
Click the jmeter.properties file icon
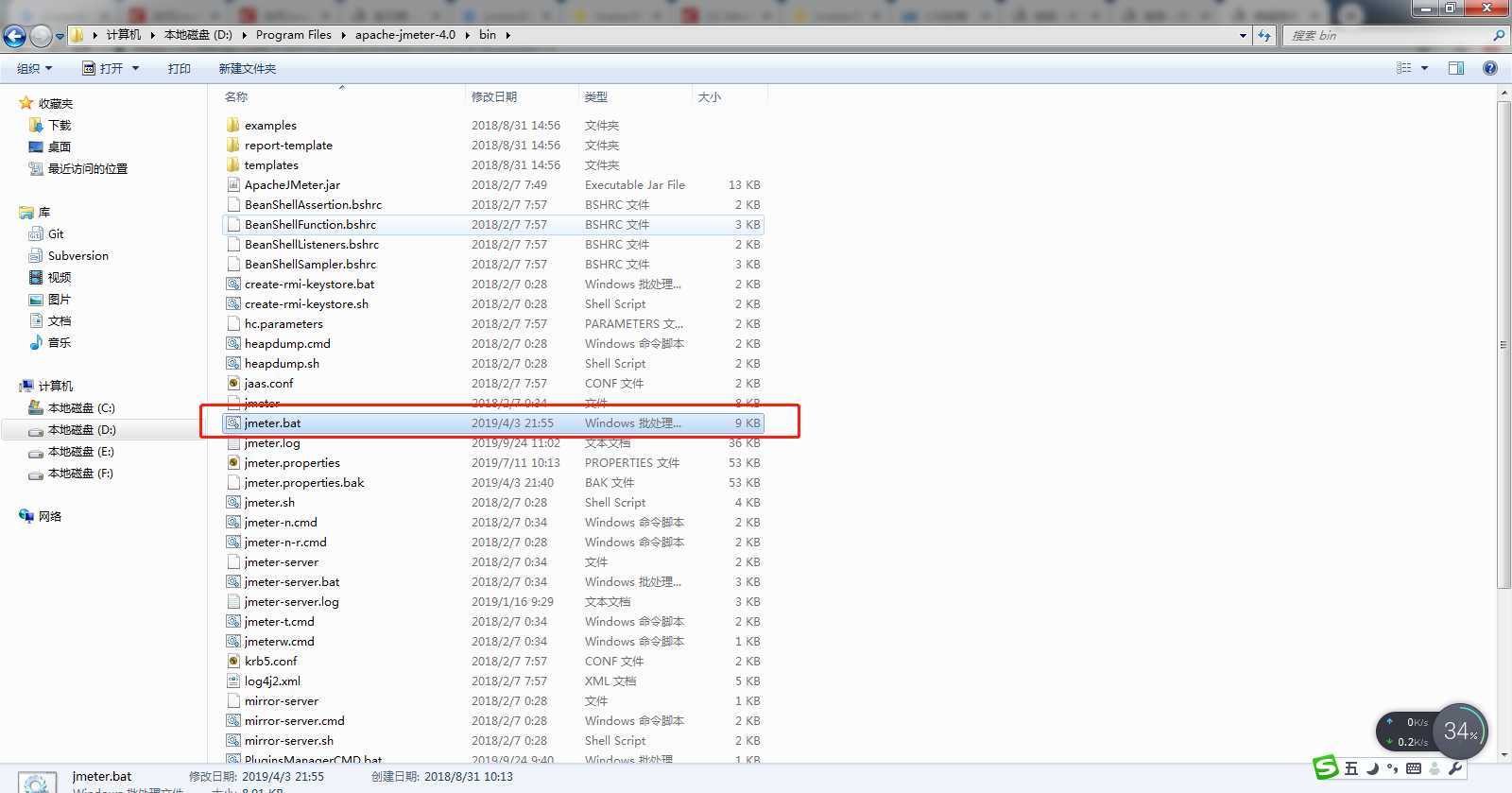[x=233, y=462]
